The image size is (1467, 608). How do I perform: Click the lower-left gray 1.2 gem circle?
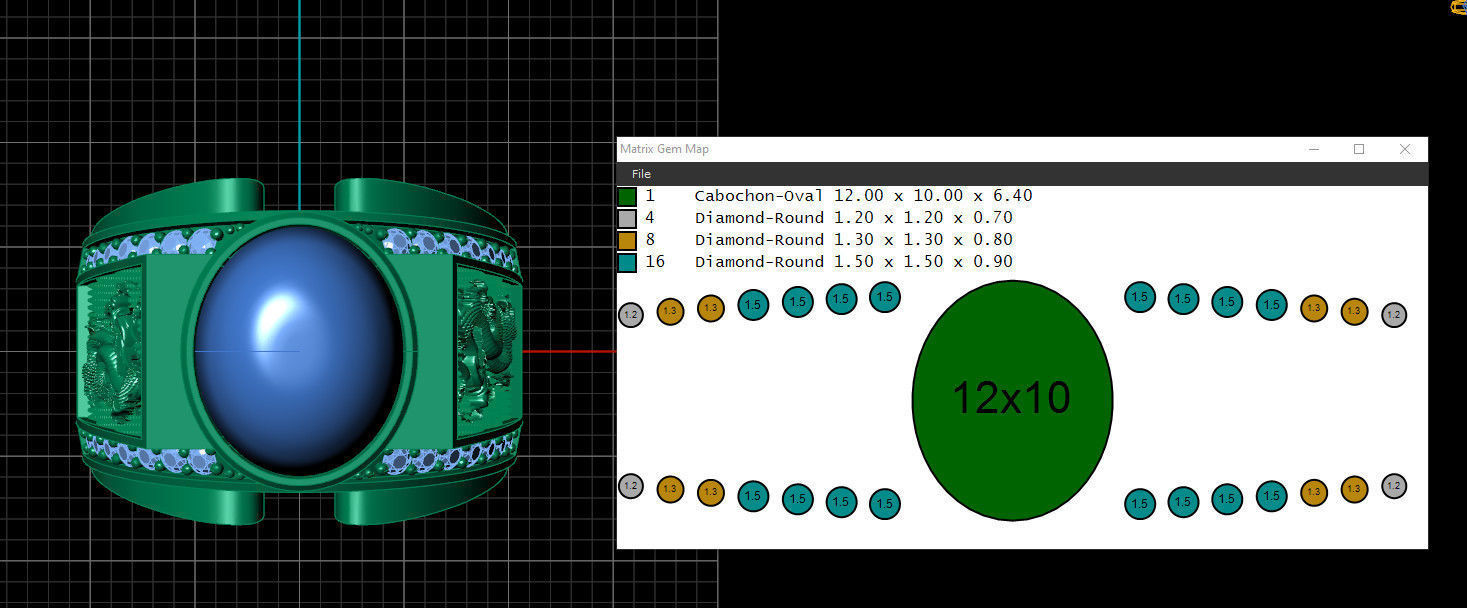[x=630, y=487]
